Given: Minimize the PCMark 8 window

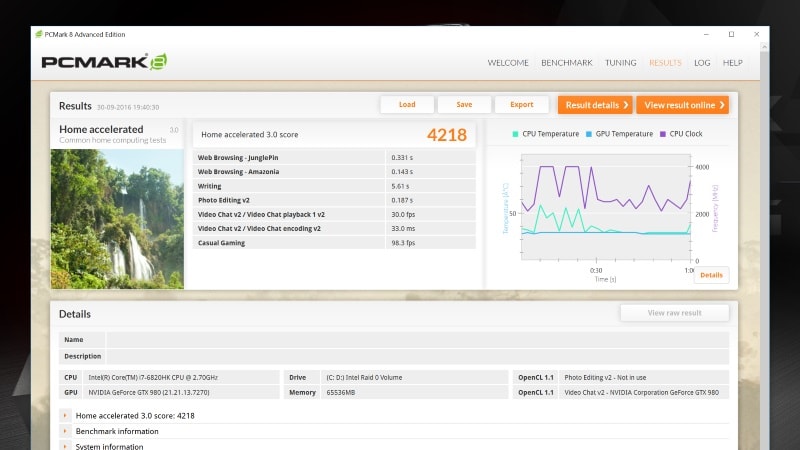Looking at the screenshot, I should click(x=706, y=34).
